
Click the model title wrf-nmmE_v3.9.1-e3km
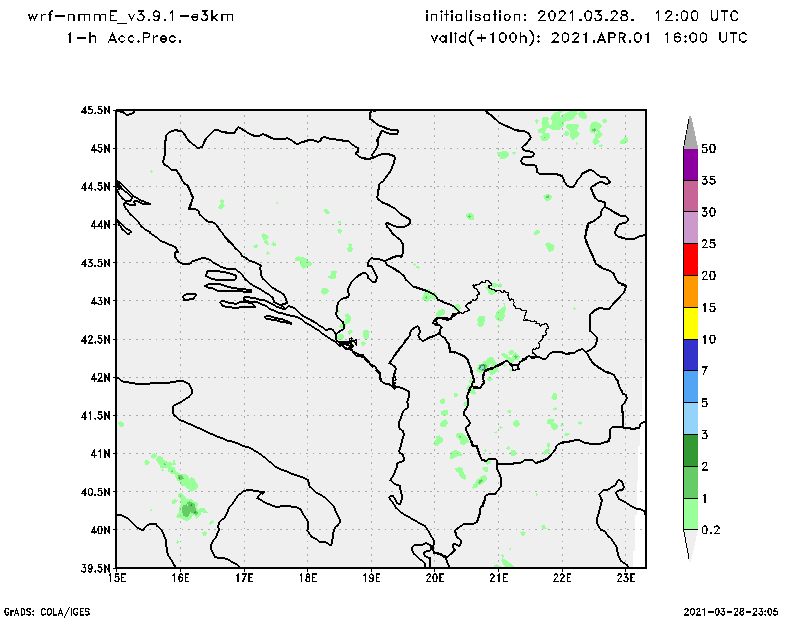pyautogui.click(x=130, y=16)
